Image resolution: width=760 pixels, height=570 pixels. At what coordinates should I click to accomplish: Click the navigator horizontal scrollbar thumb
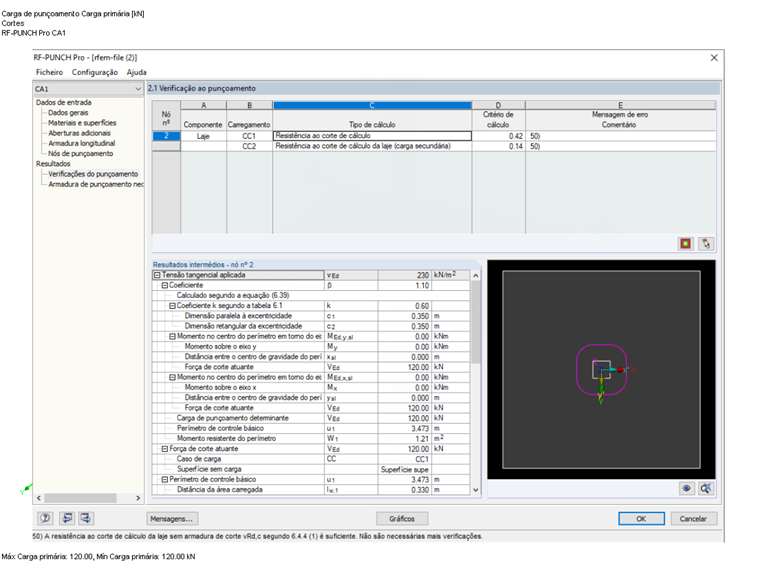point(80,498)
